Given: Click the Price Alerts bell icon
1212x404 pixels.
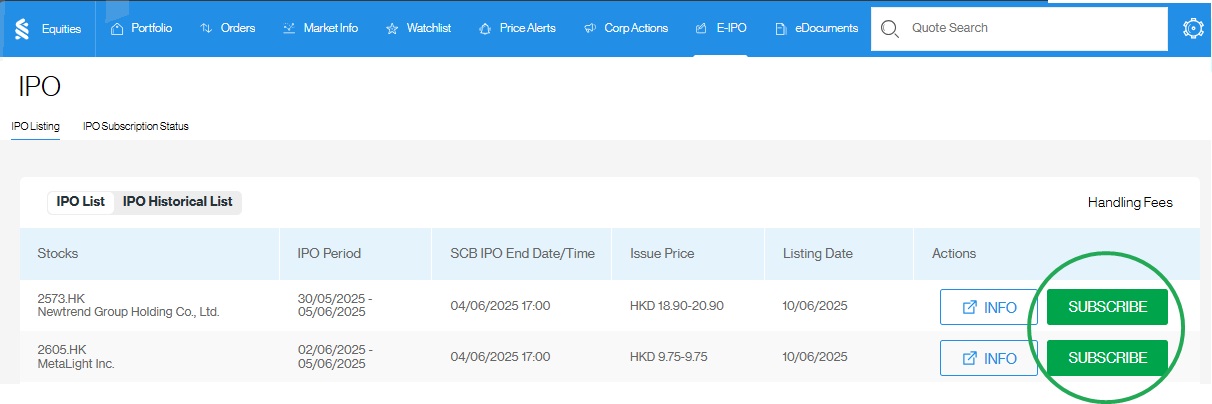Looking at the screenshot, I should (x=486, y=28).
